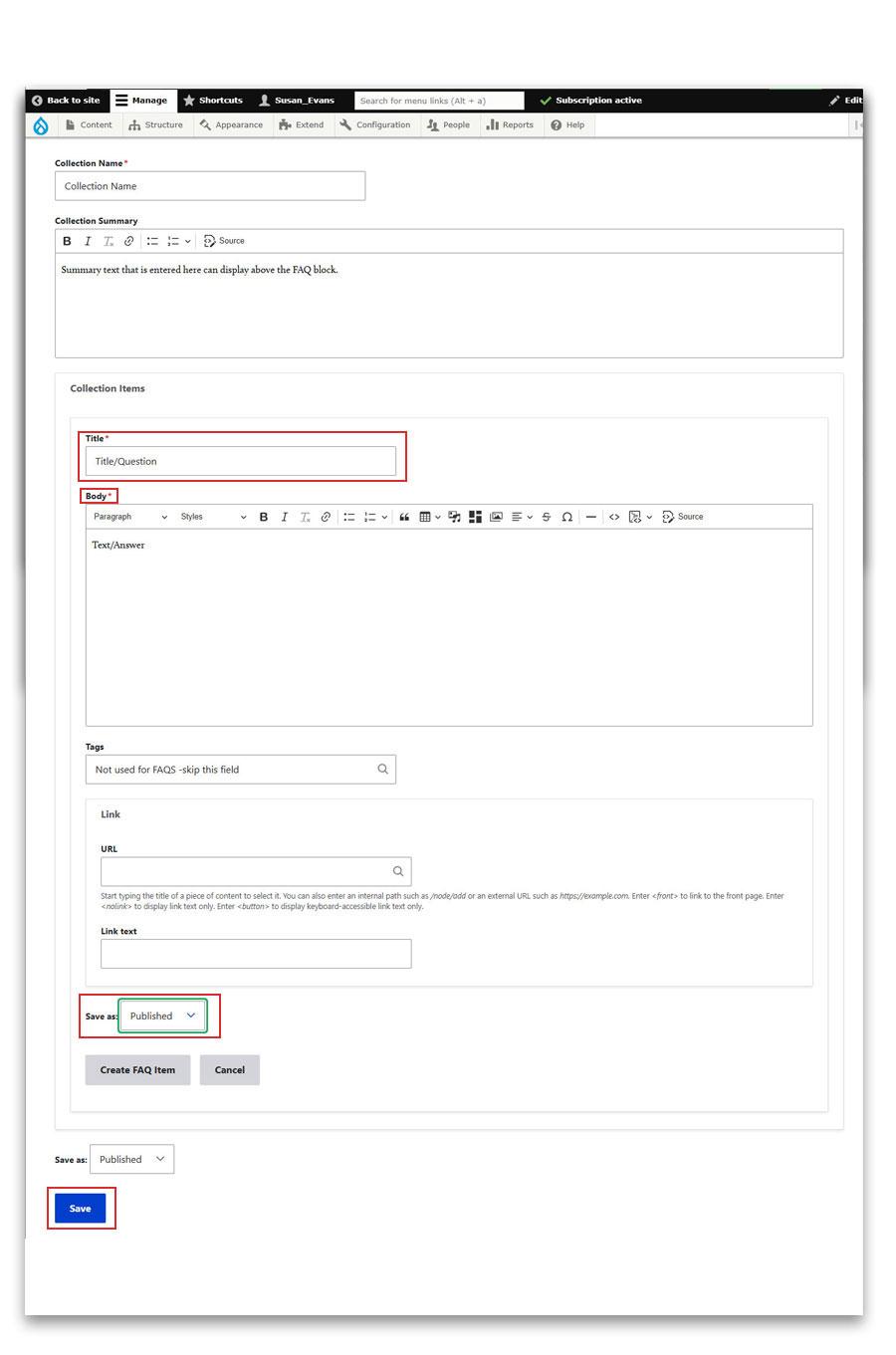This screenshot has height=1355, width=896.
Task: Open the People admin menu
Action: pyautogui.click(x=448, y=125)
